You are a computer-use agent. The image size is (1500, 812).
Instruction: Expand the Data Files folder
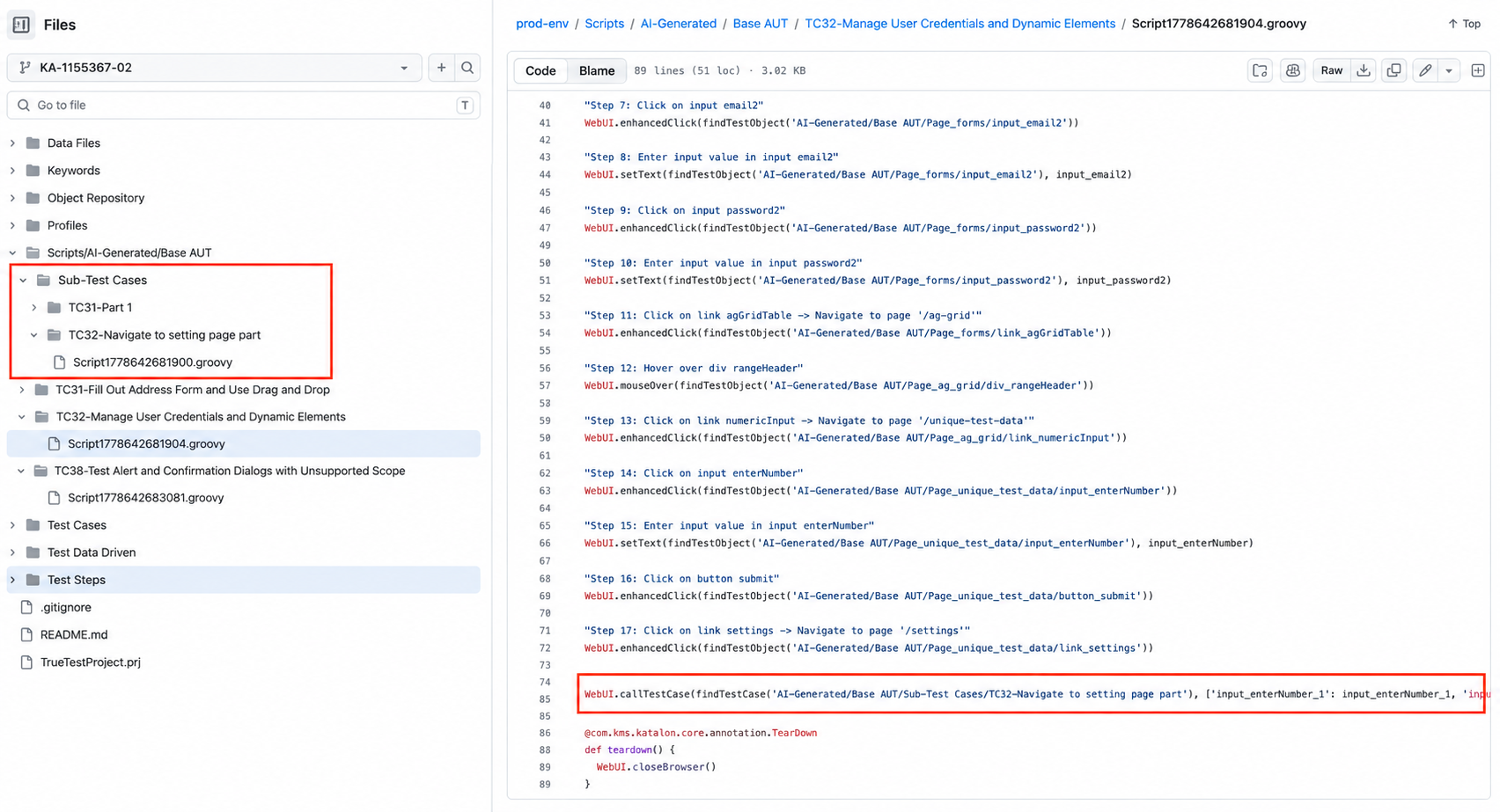12,143
